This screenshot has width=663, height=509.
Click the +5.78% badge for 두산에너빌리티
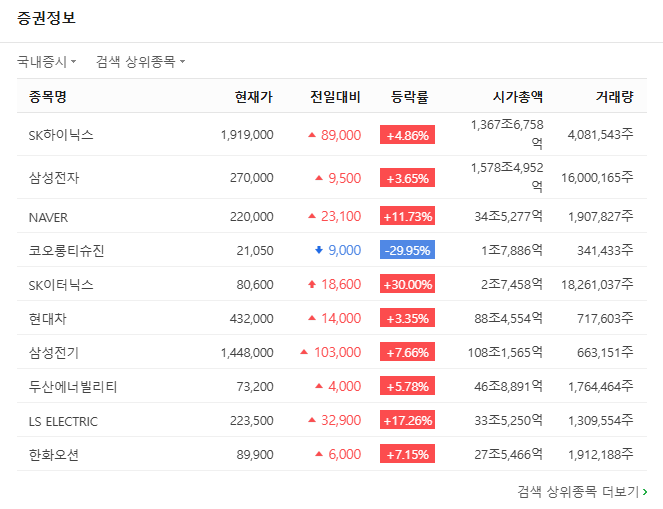click(407, 386)
